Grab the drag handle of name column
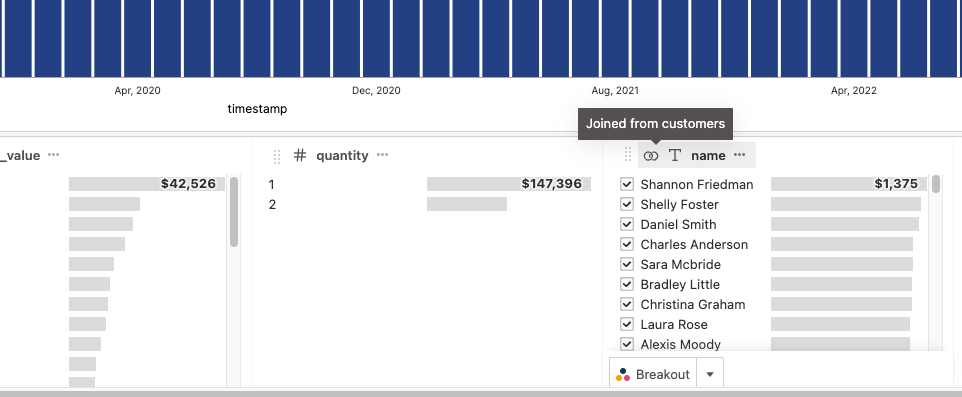The height and width of the screenshot is (397, 962). [628, 155]
